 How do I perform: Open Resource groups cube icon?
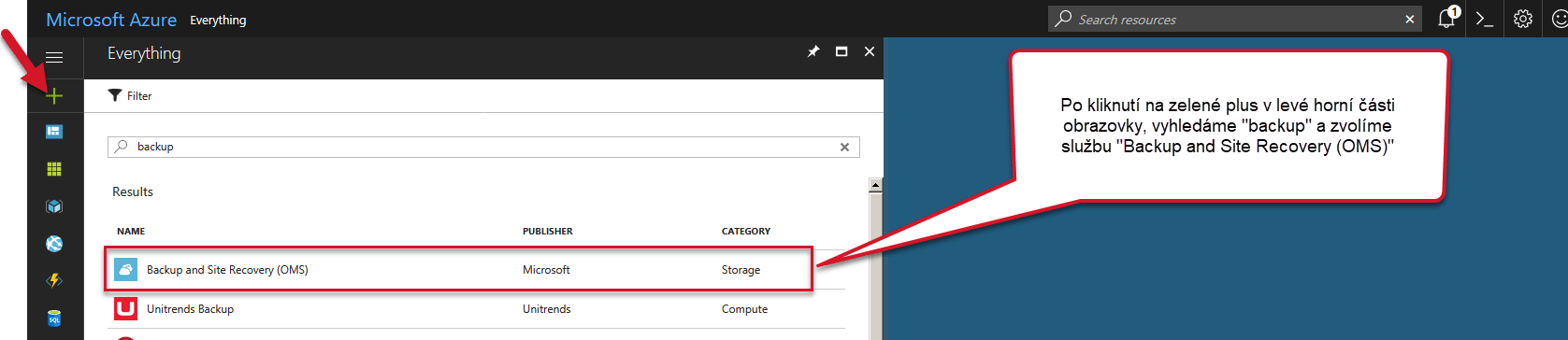pyautogui.click(x=54, y=206)
